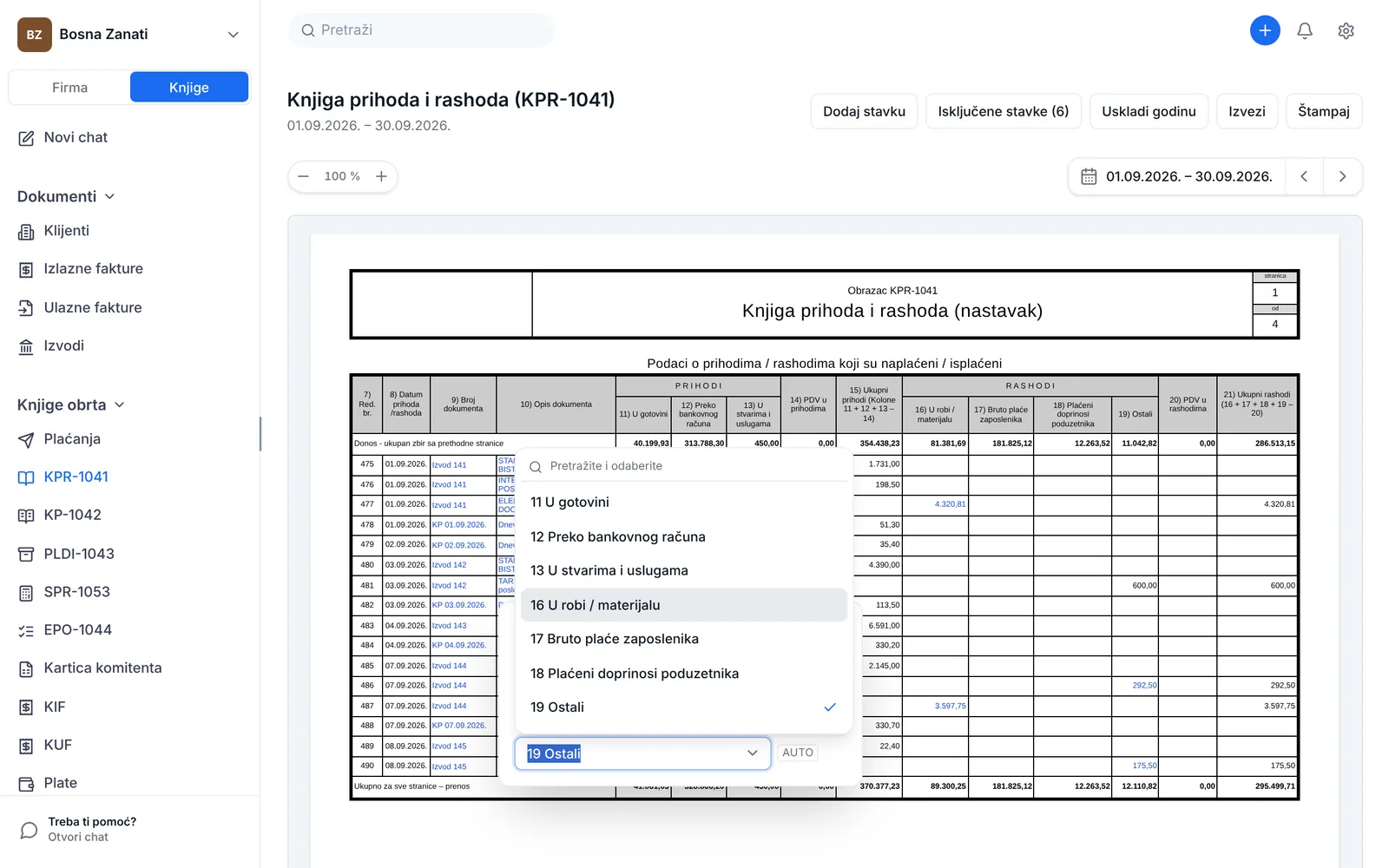Viewport: 1389px width, 868px height.
Task: Click the Dodaj stavku button
Action: tap(864, 111)
